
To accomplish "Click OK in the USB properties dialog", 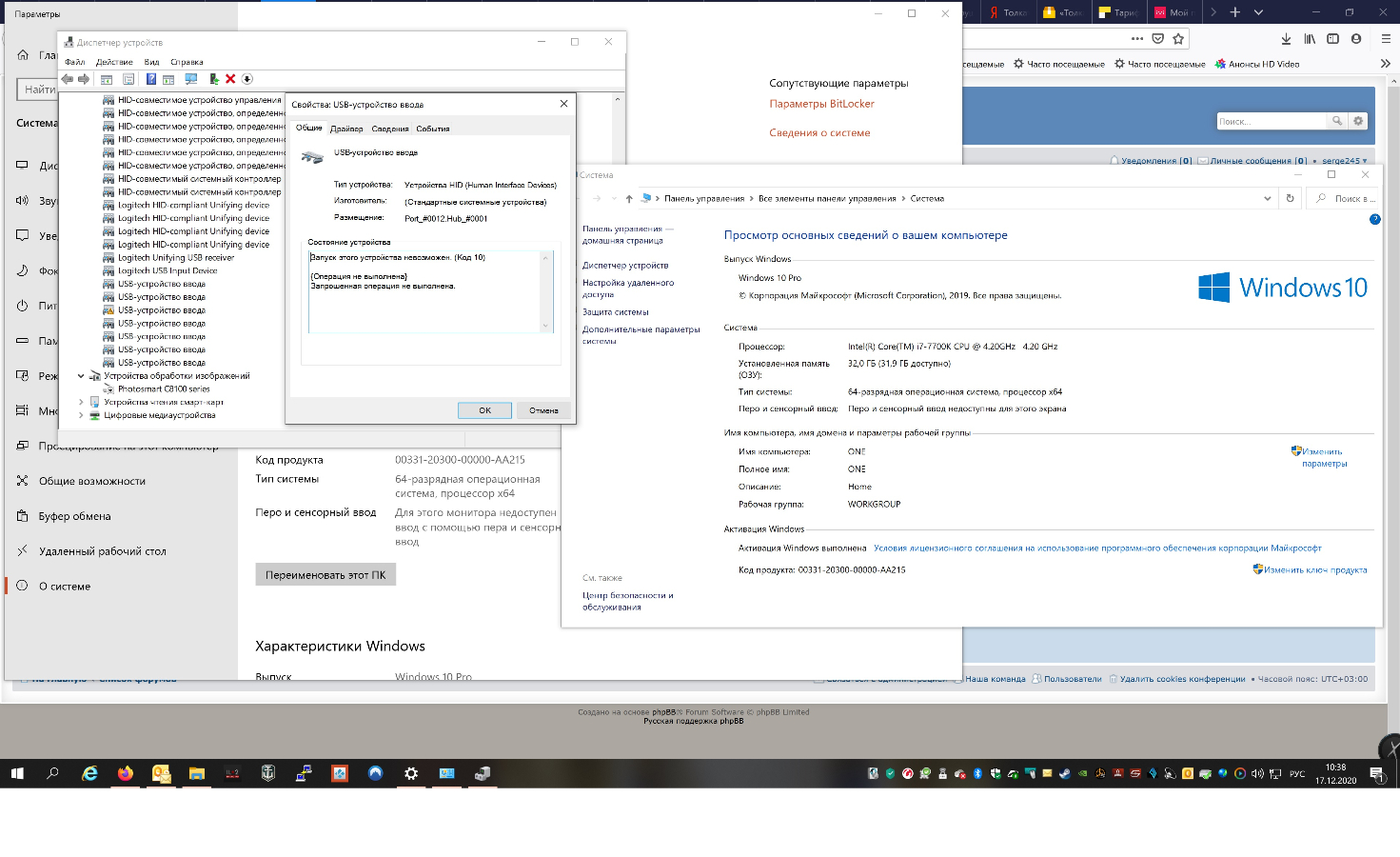I will [x=484, y=410].
